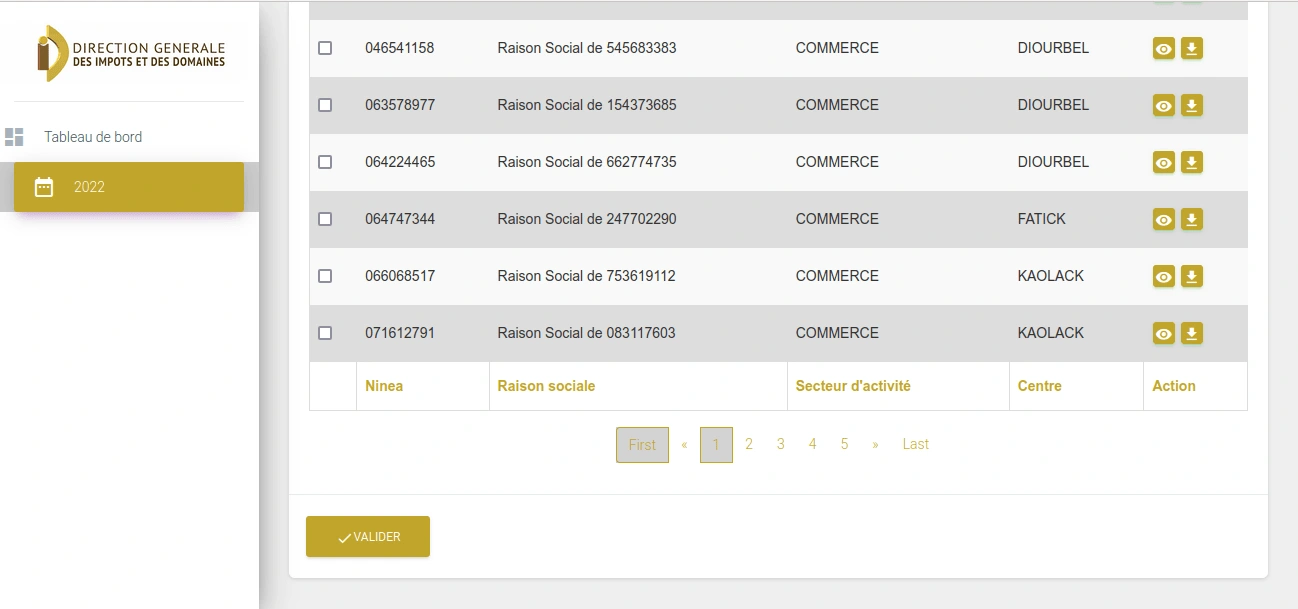Tick the checkbox for Ninea 046541158
Viewport: 1298px width, 609px height.
point(325,48)
